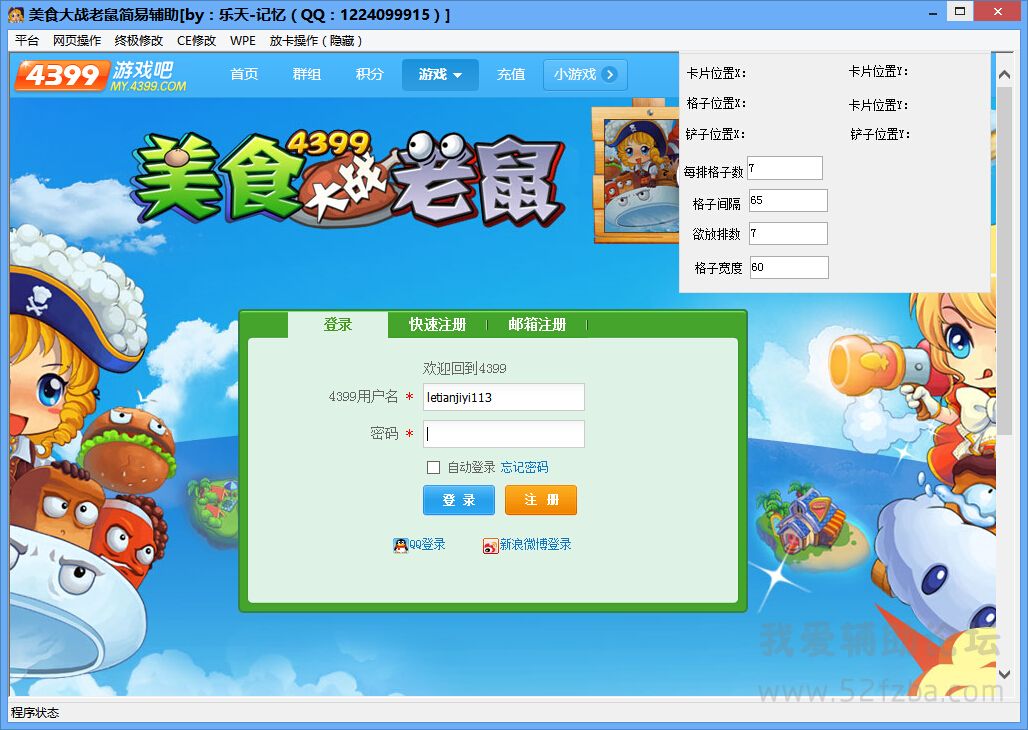Click the 忘记密码 link
The height and width of the screenshot is (730, 1028).
tap(524, 467)
